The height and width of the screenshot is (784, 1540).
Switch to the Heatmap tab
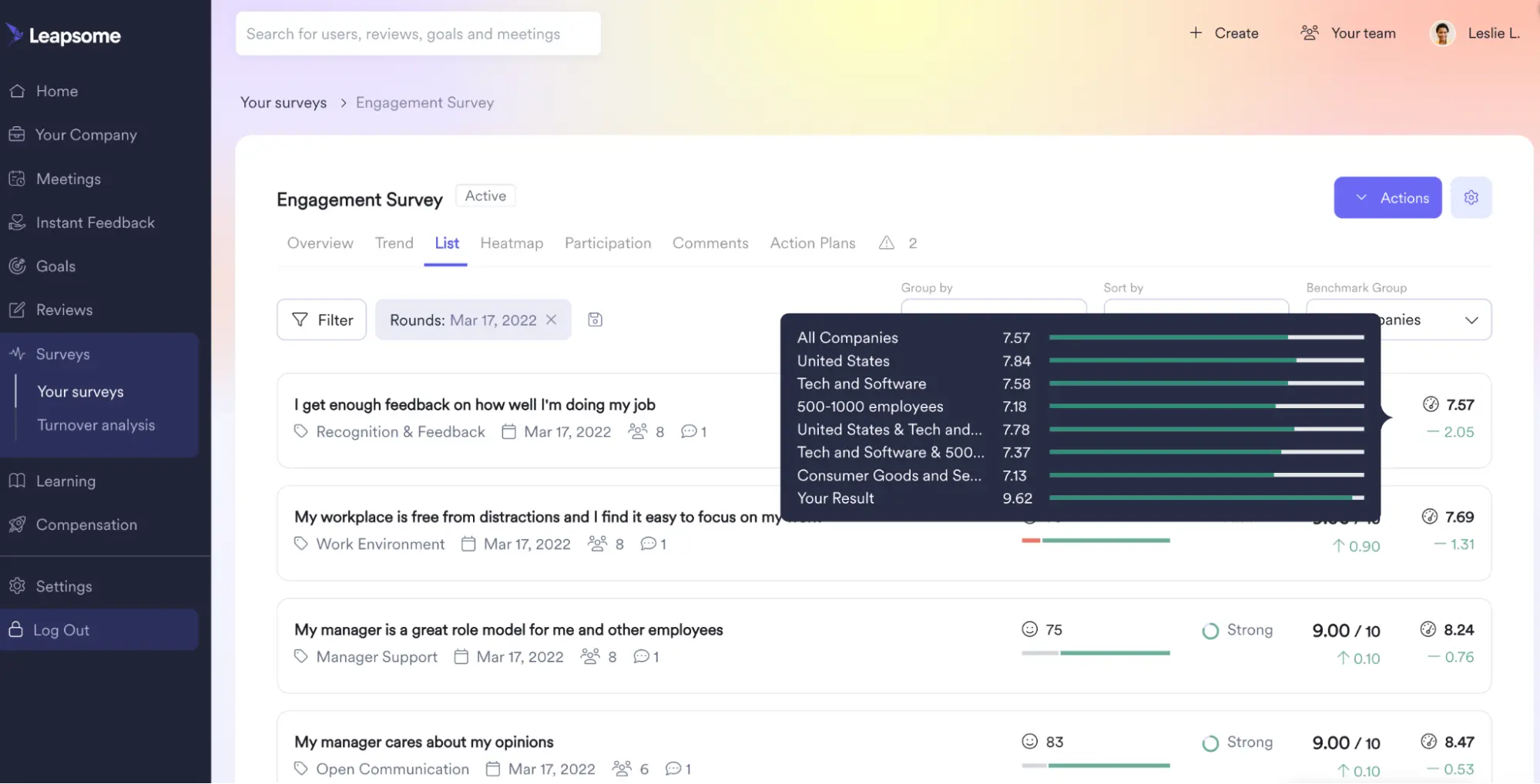[512, 243]
